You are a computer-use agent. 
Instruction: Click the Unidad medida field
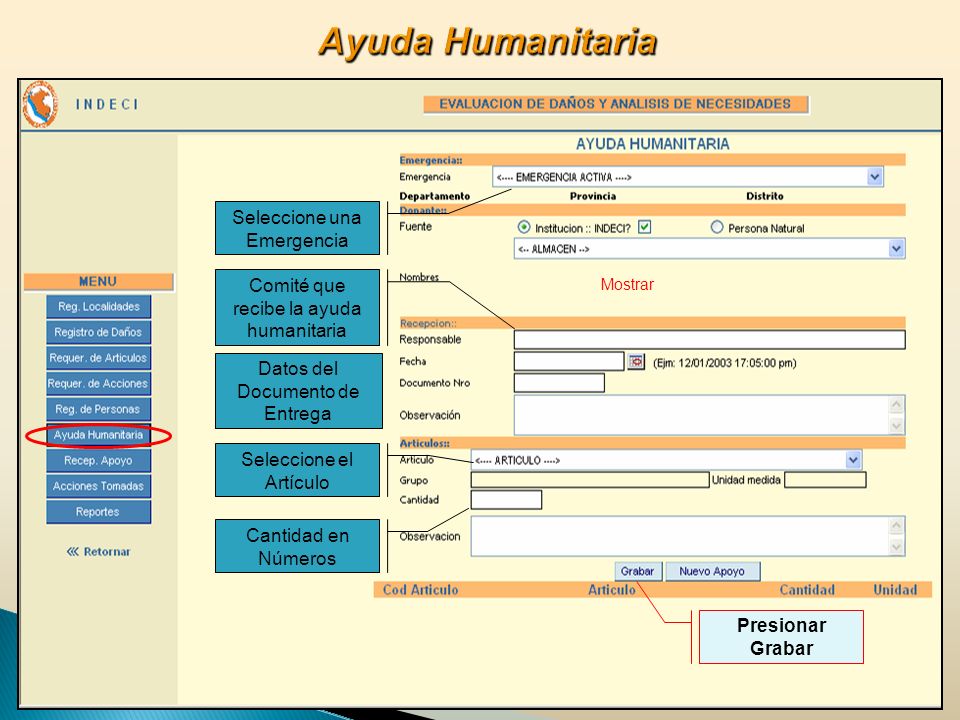pos(825,480)
